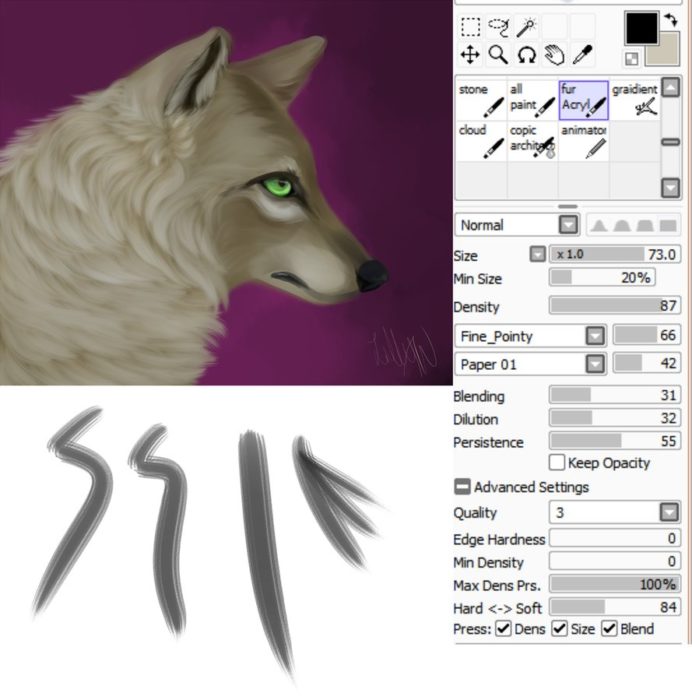Open the Paper 01 texture dropdown

click(595, 364)
